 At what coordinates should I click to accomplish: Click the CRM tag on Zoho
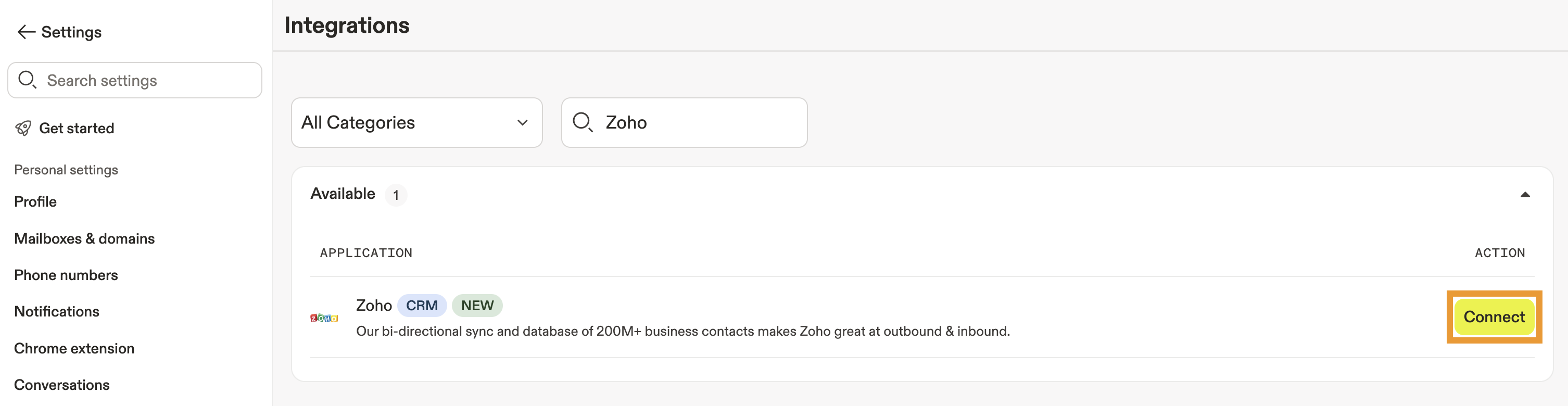[x=422, y=306]
